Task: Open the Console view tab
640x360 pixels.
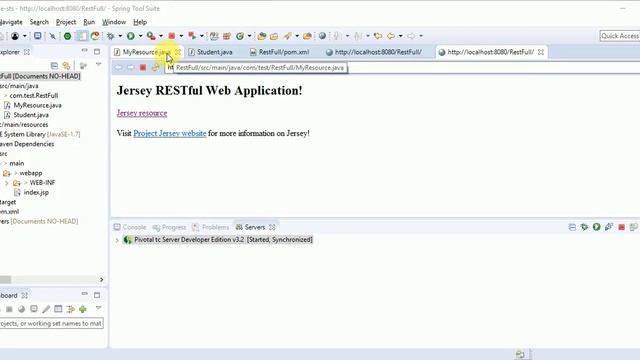Action: (x=130, y=227)
